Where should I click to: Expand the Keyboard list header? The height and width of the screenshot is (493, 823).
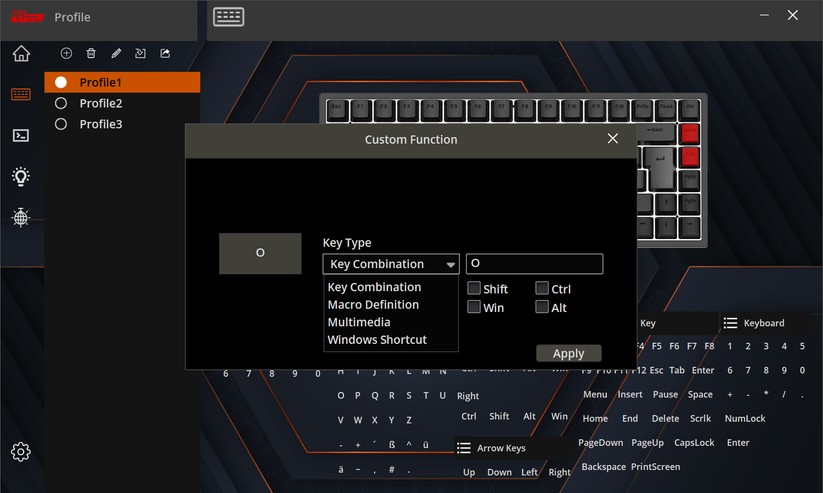(x=763, y=323)
